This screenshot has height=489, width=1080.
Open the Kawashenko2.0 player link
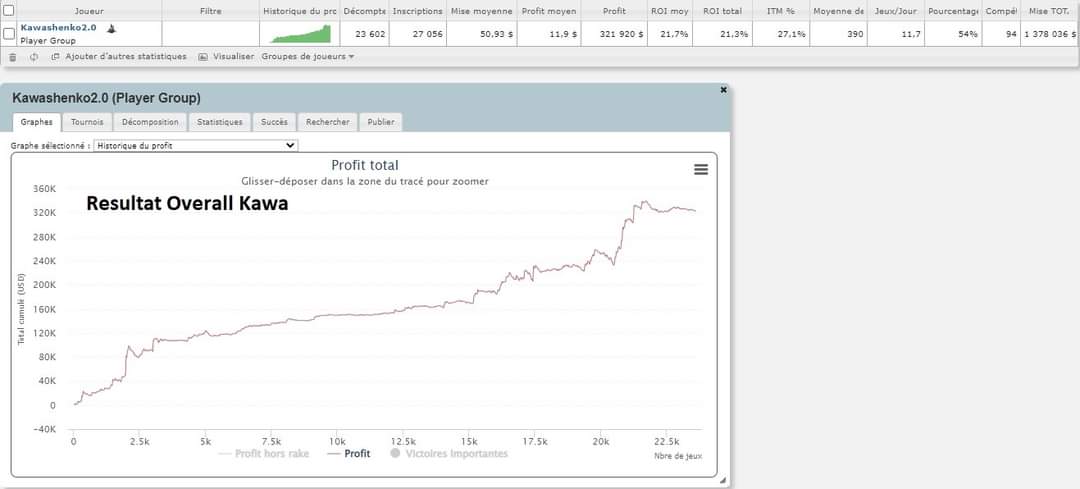tap(58, 28)
